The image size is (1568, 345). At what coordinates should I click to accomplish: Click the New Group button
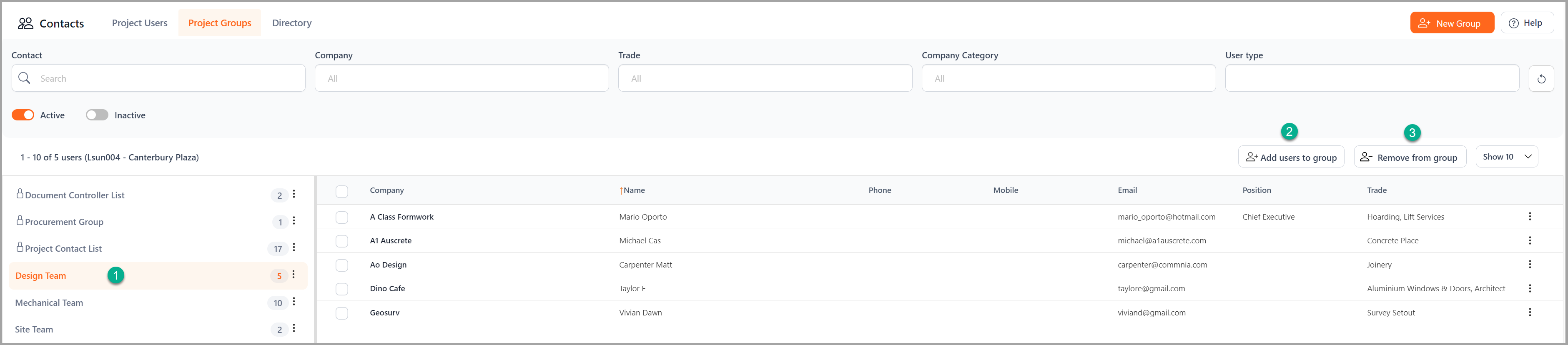coord(1451,23)
